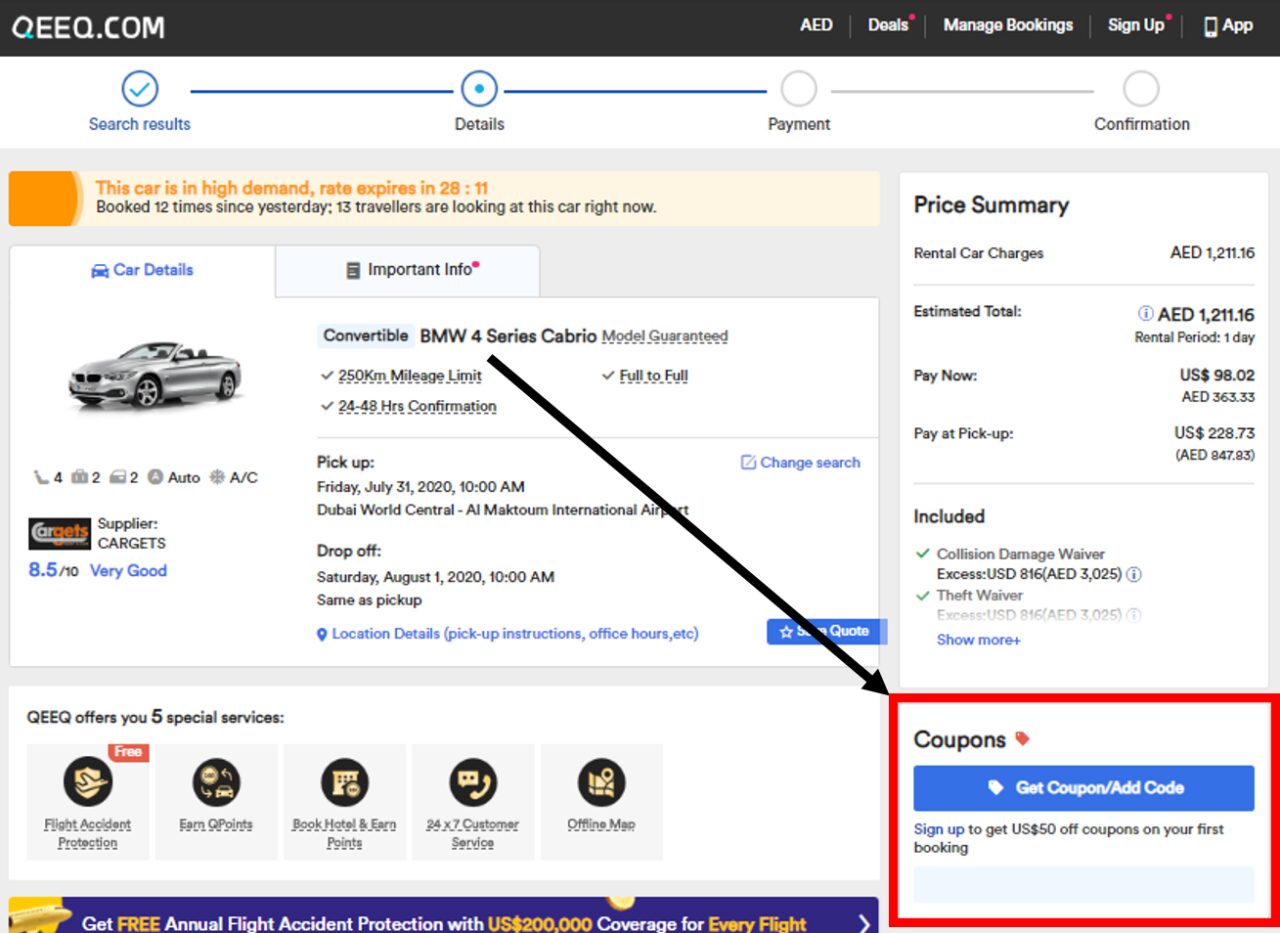Click the edit icon next to Change search
This screenshot has width=1280, height=933.
748,462
